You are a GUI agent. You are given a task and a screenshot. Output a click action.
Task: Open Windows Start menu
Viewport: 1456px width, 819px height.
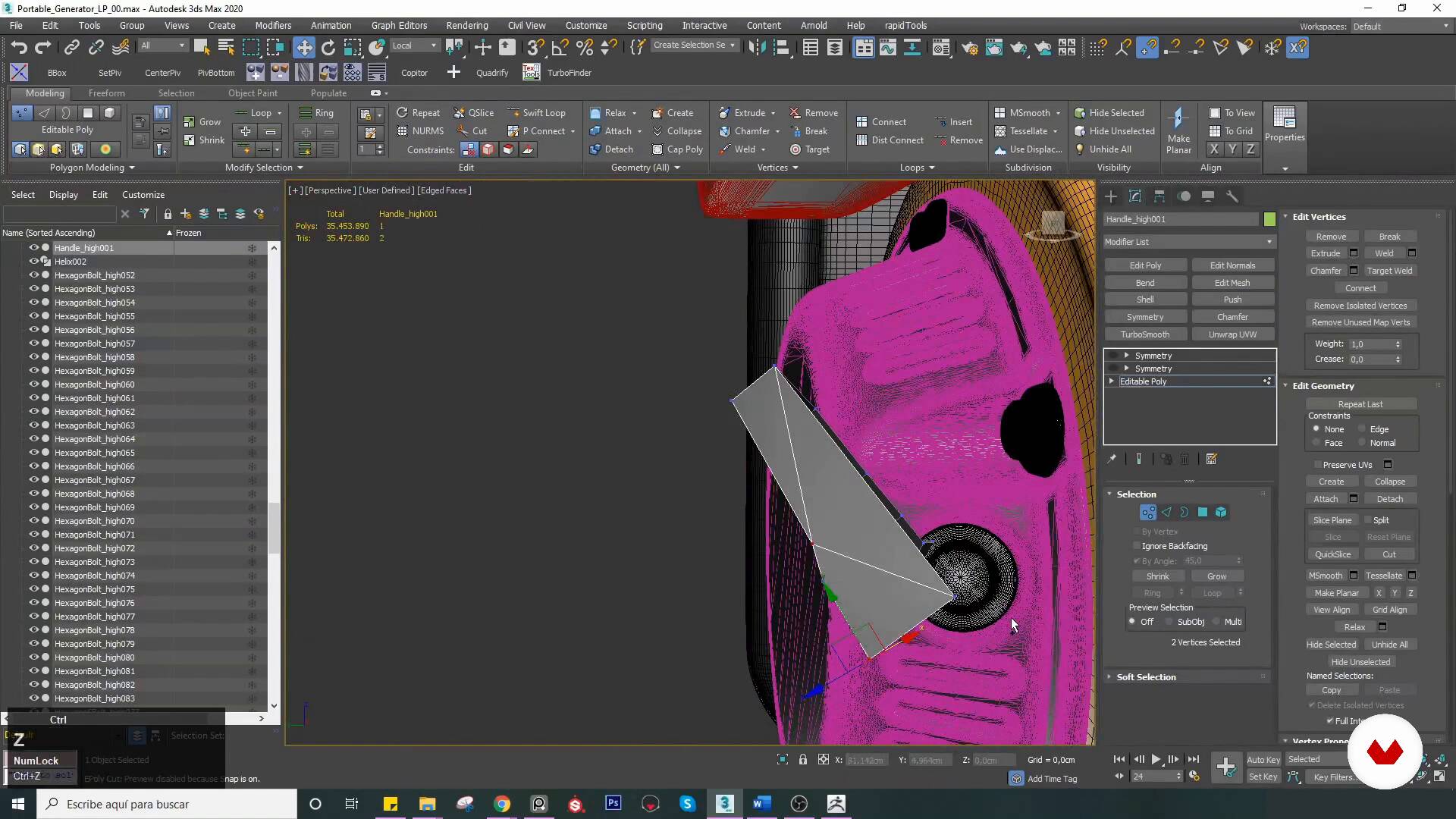[x=18, y=804]
